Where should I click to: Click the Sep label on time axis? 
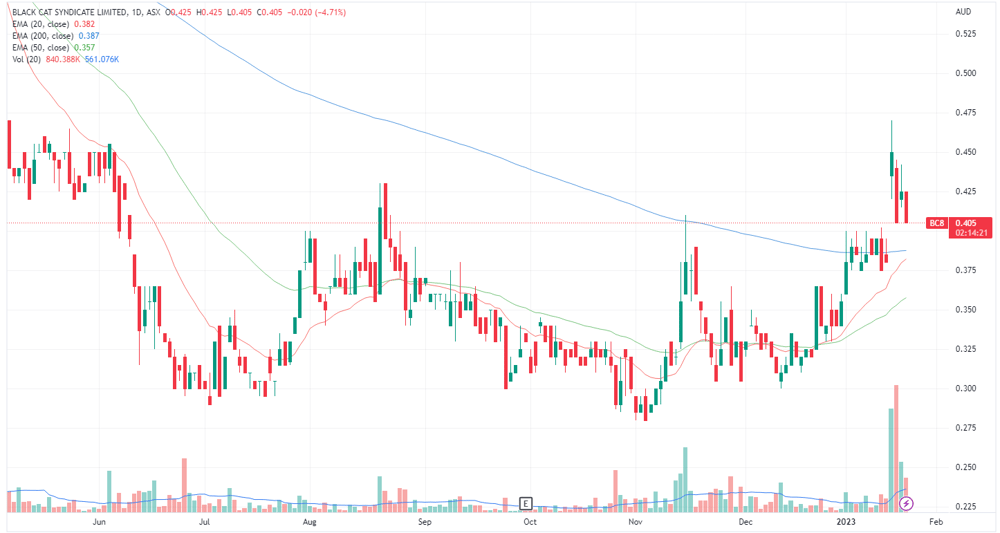coord(424,522)
